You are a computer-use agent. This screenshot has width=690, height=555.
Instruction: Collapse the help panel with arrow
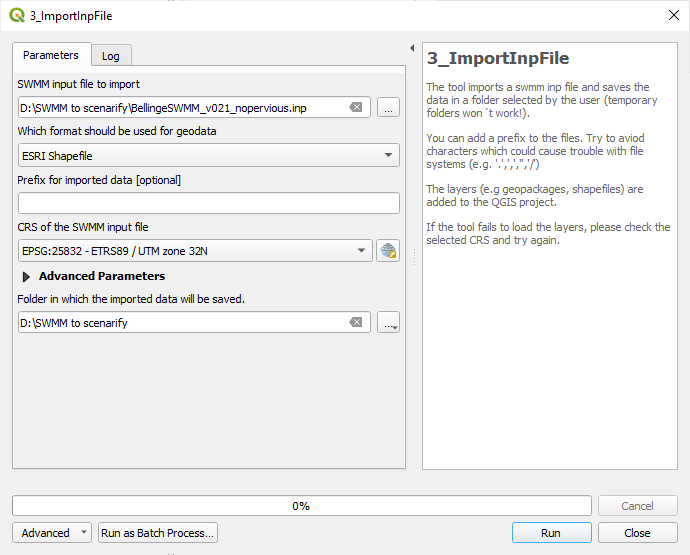(x=412, y=48)
